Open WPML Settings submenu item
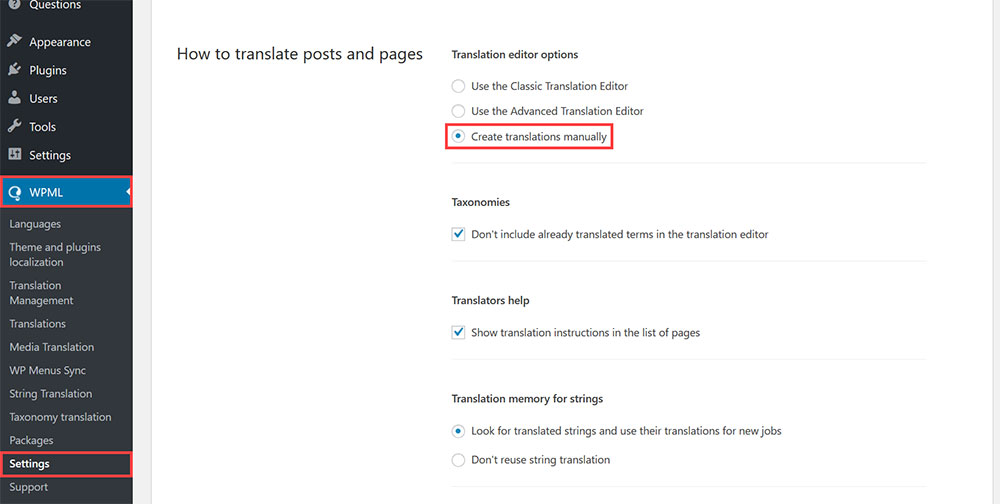Viewport: 1000px width, 504px height. click(x=29, y=464)
